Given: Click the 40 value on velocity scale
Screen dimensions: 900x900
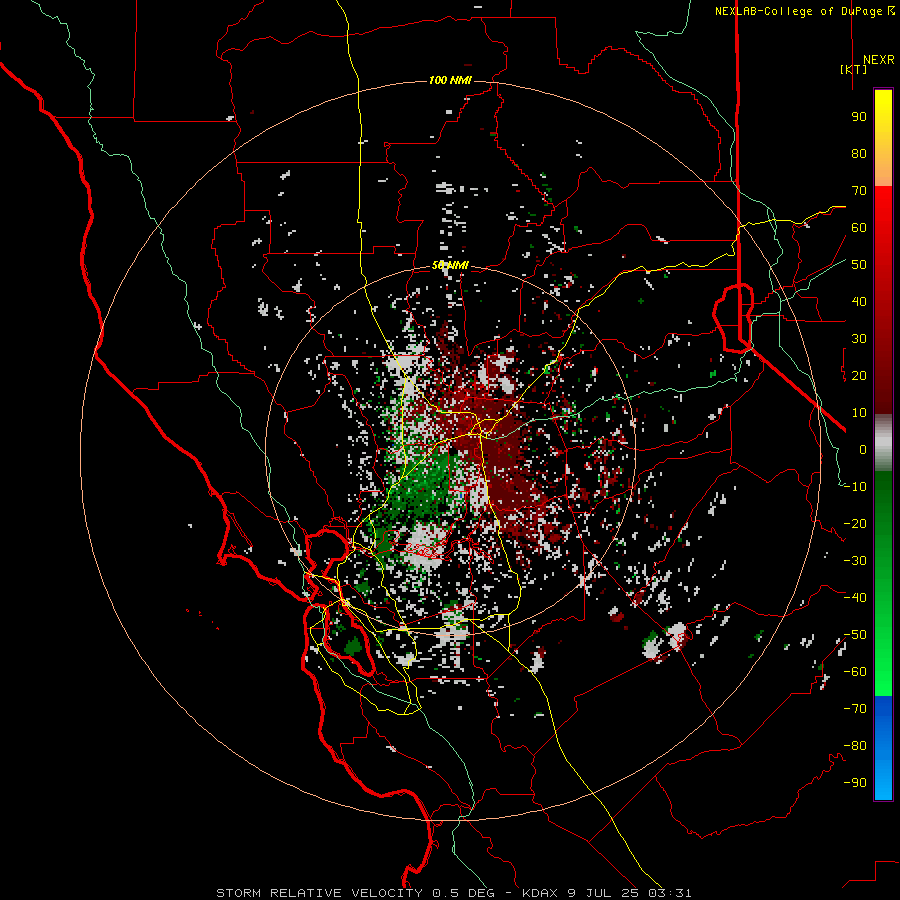Looking at the screenshot, I should pyautogui.click(x=859, y=302).
